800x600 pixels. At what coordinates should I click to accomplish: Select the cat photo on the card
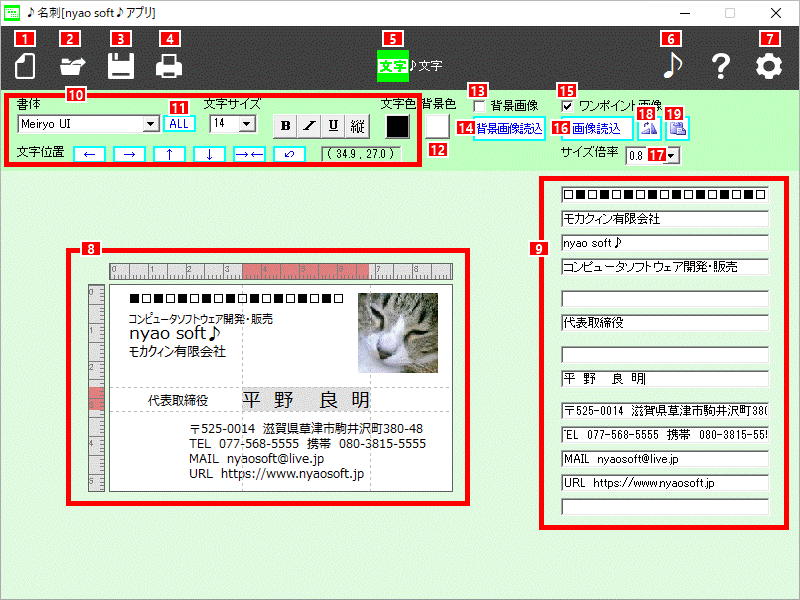[x=398, y=333]
